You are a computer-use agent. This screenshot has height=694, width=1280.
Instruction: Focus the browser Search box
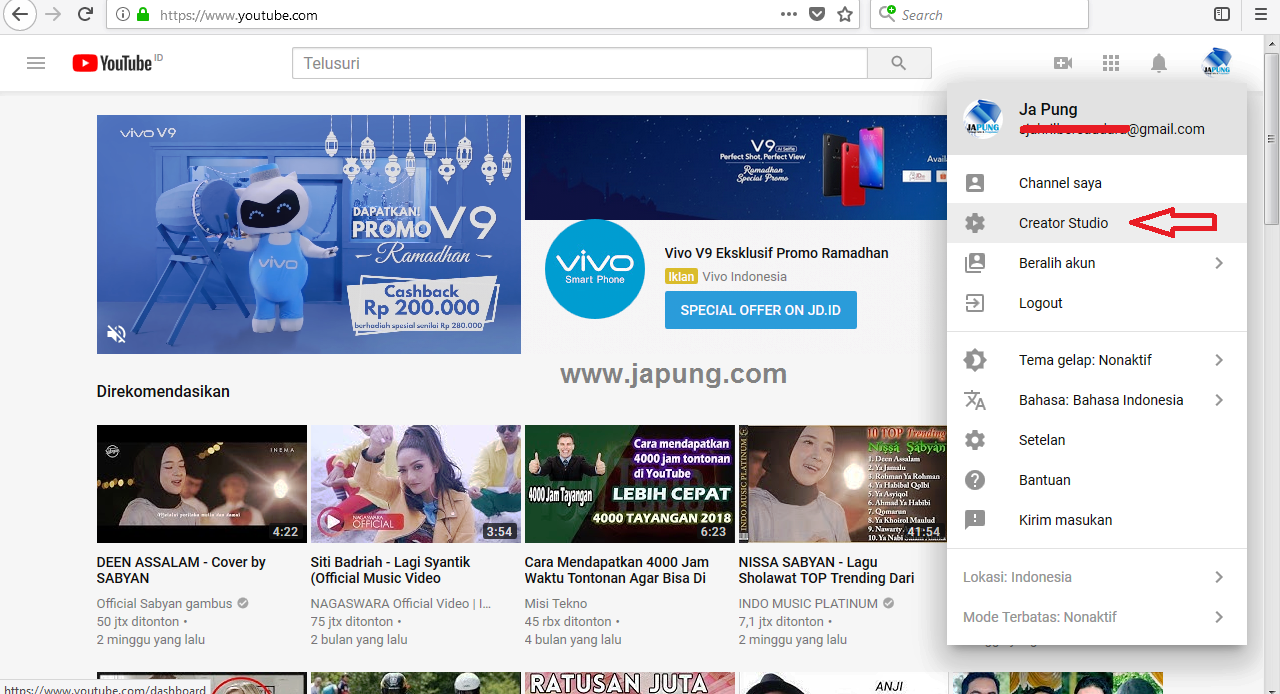980,14
